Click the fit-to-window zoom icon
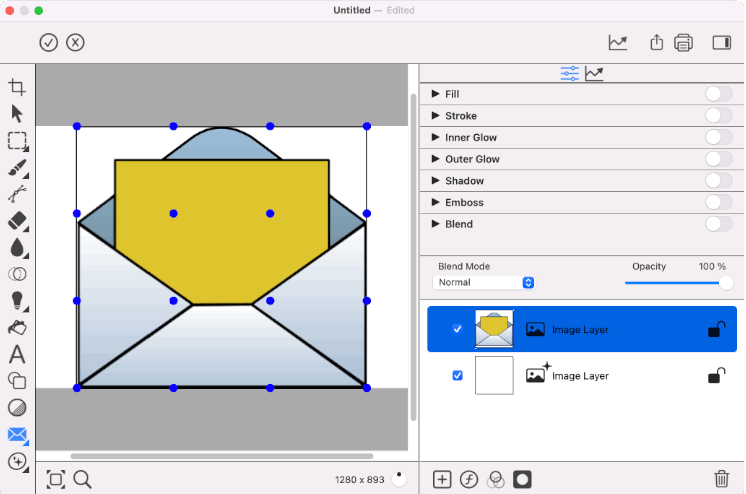Image resolution: width=746 pixels, height=494 pixels. coord(56,479)
